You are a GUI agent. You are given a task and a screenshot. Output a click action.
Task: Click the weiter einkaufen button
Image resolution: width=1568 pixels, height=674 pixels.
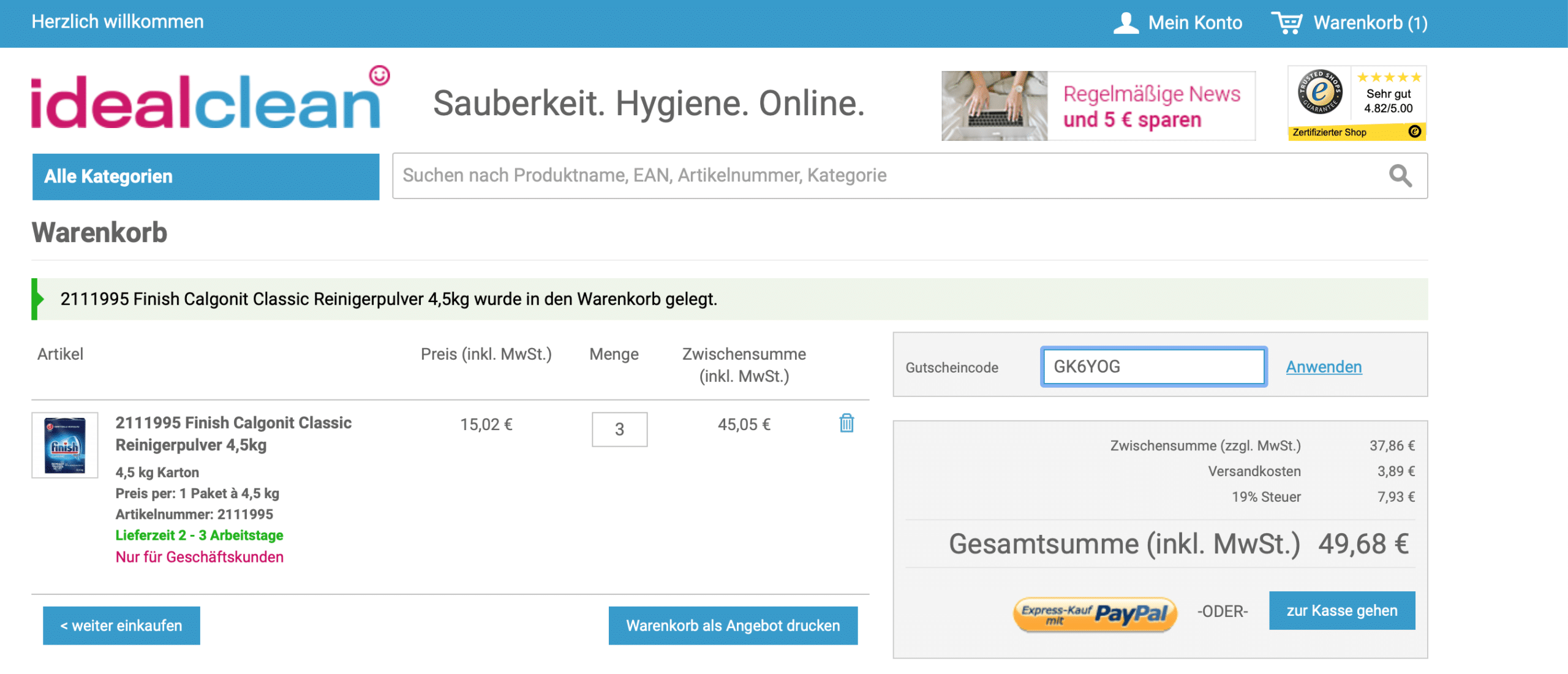(121, 626)
